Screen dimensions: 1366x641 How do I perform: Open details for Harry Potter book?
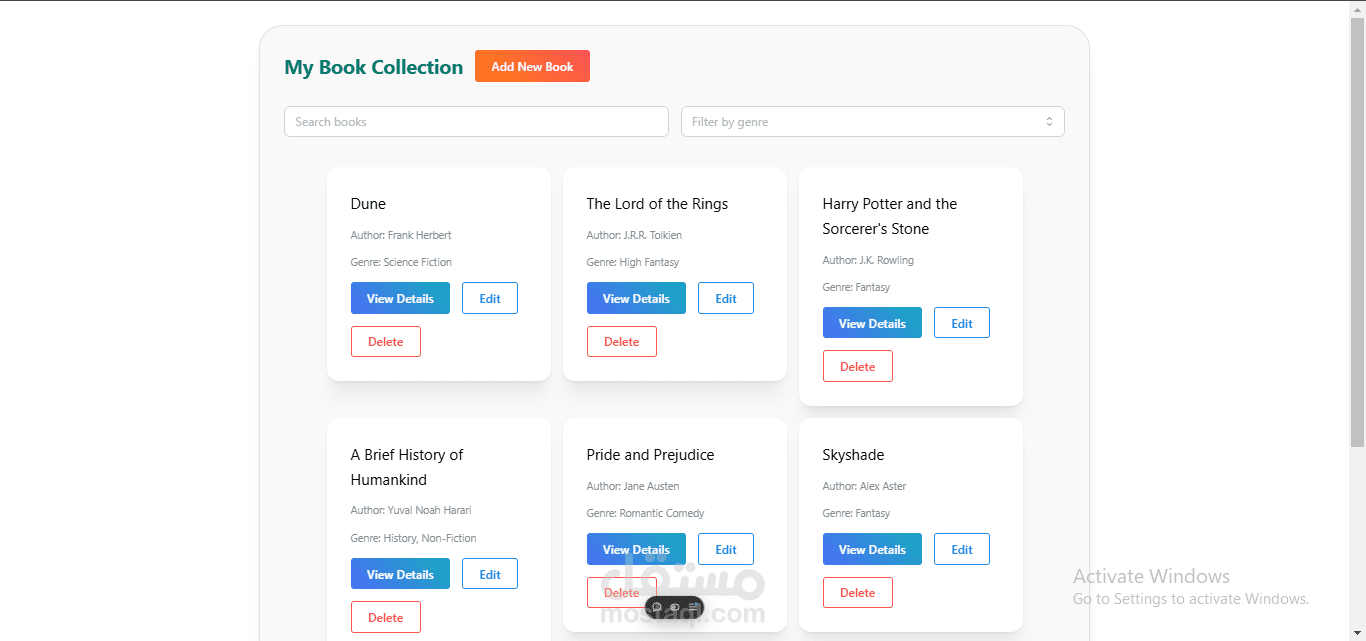(872, 323)
